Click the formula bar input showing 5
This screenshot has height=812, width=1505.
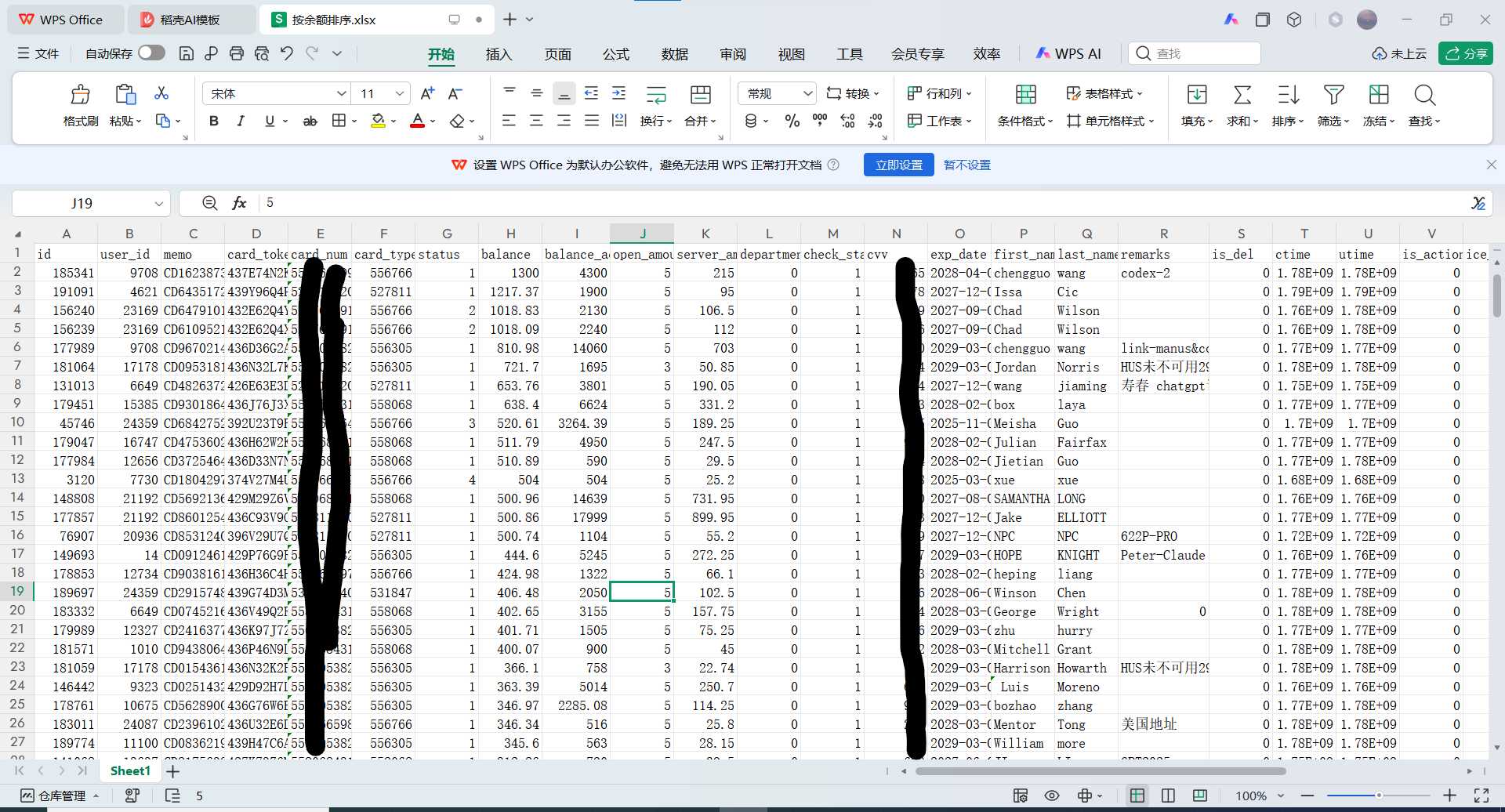[x=862, y=203]
